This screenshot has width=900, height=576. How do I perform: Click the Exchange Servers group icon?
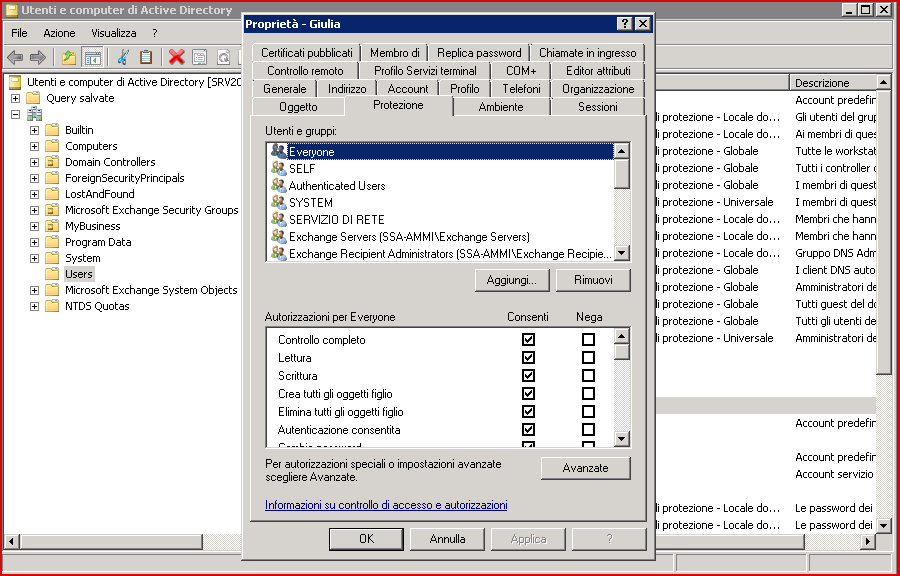[278, 236]
